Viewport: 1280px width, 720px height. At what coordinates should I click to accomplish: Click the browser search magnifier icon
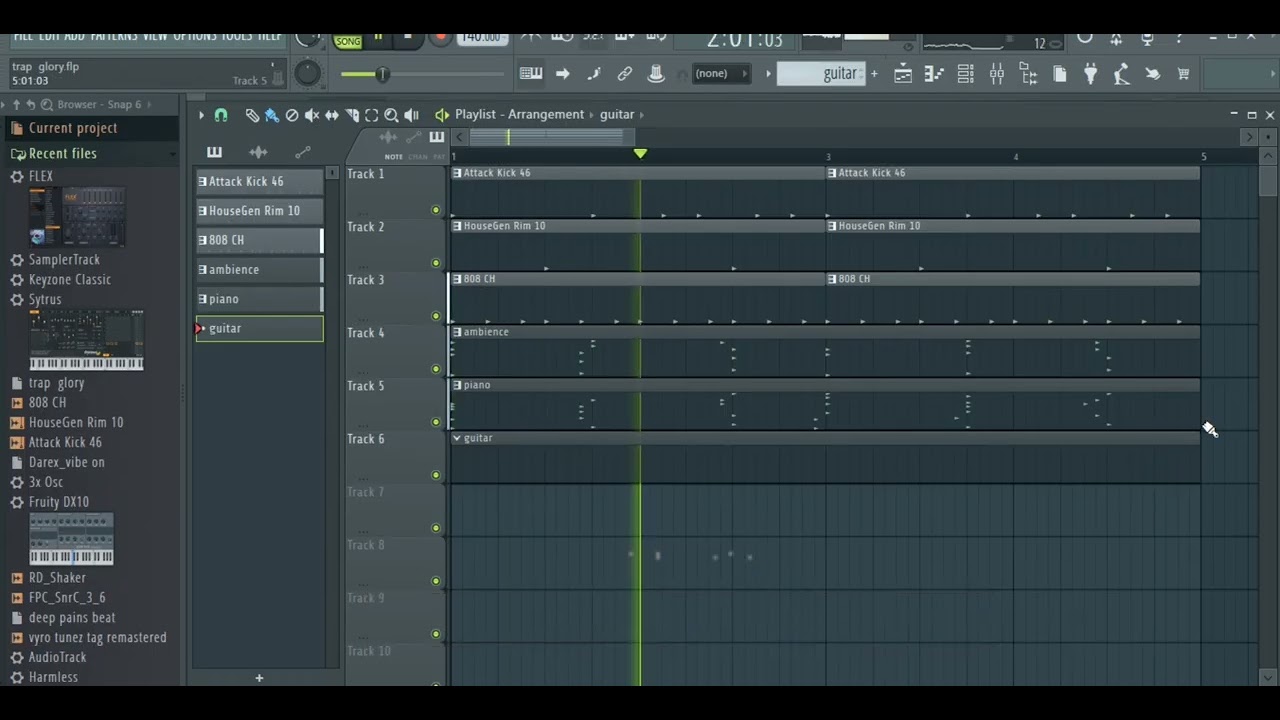pos(47,104)
